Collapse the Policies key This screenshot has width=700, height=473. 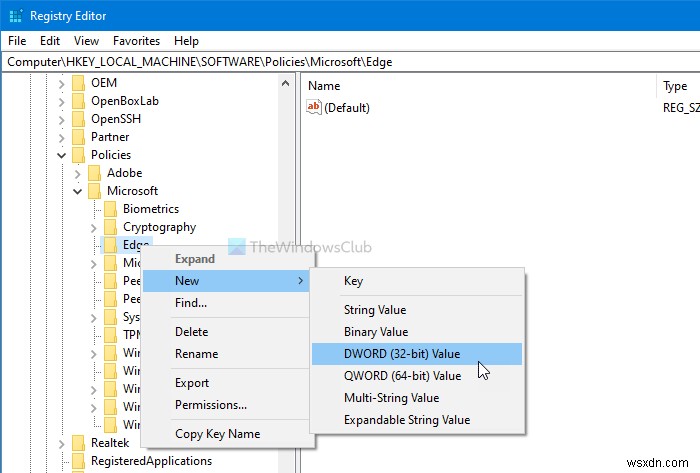pyautogui.click(x=62, y=155)
